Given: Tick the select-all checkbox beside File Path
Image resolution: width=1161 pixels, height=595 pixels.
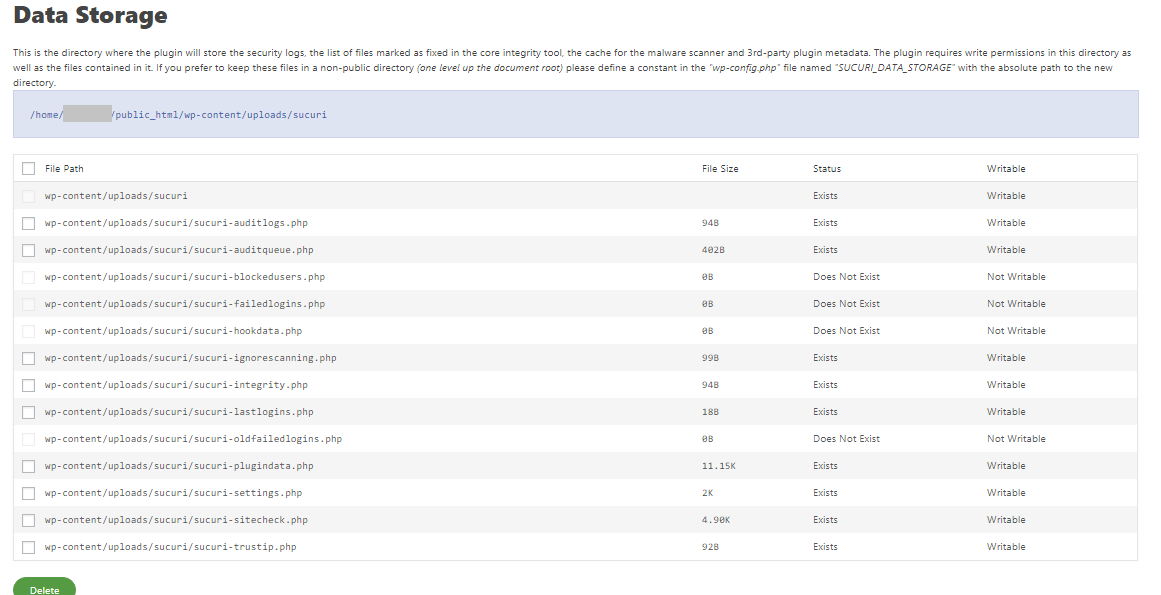Looking at the screenshot, I should pyautogui.click(x=28, y=169).
